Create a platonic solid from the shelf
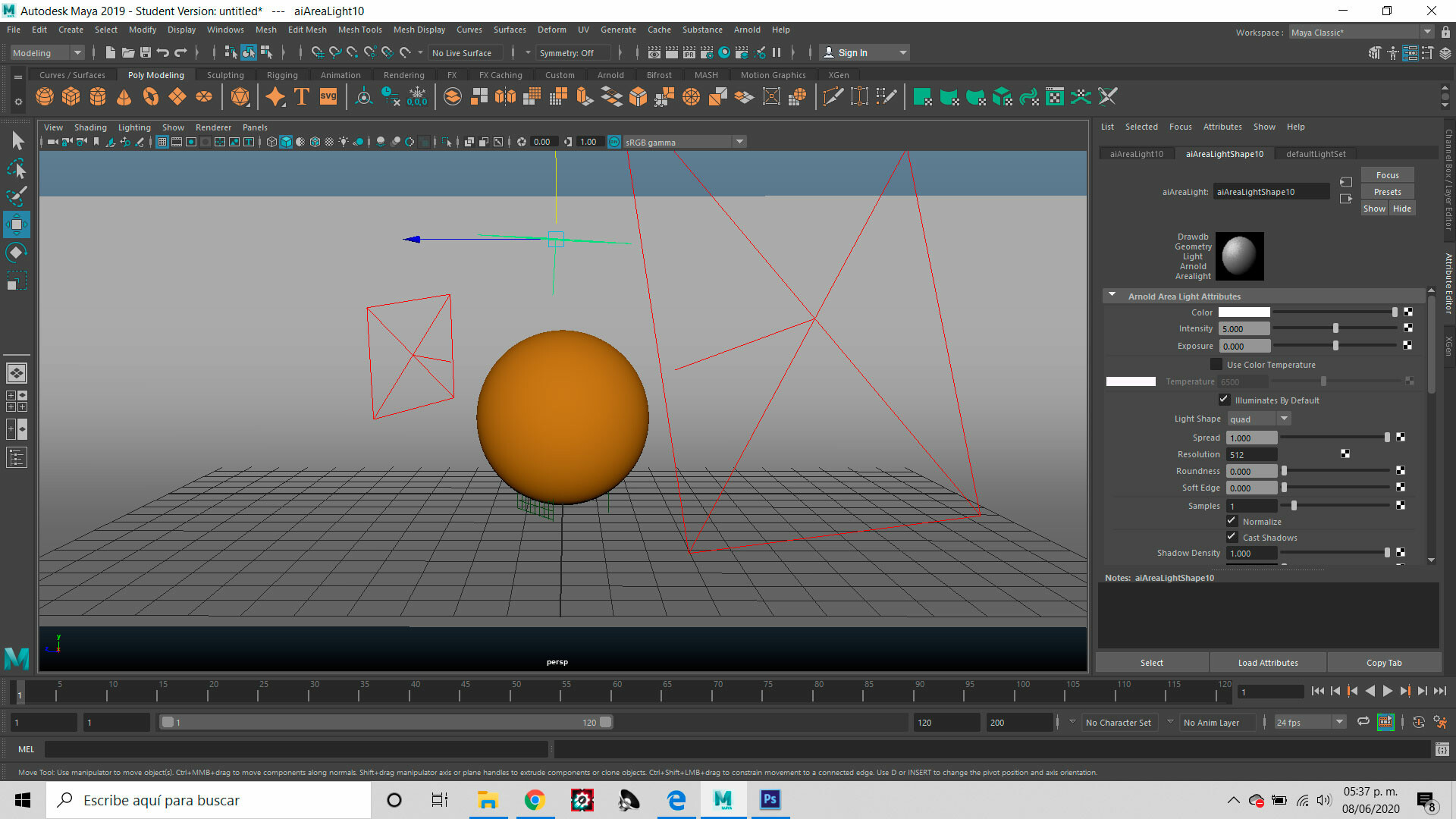 pyautogui.click(x=240, y=96)
